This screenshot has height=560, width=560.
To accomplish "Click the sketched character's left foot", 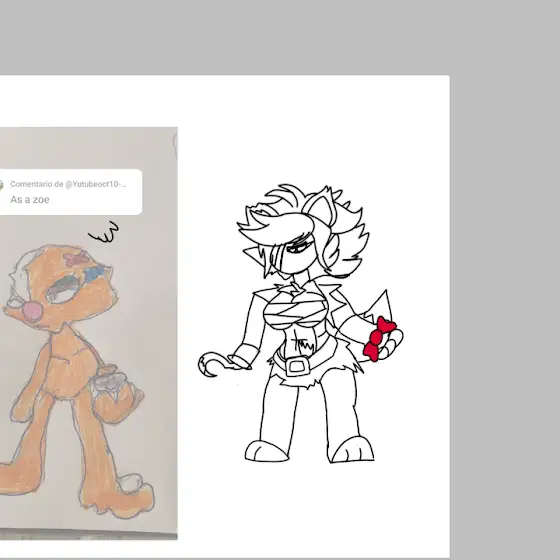I will (266, 451).
